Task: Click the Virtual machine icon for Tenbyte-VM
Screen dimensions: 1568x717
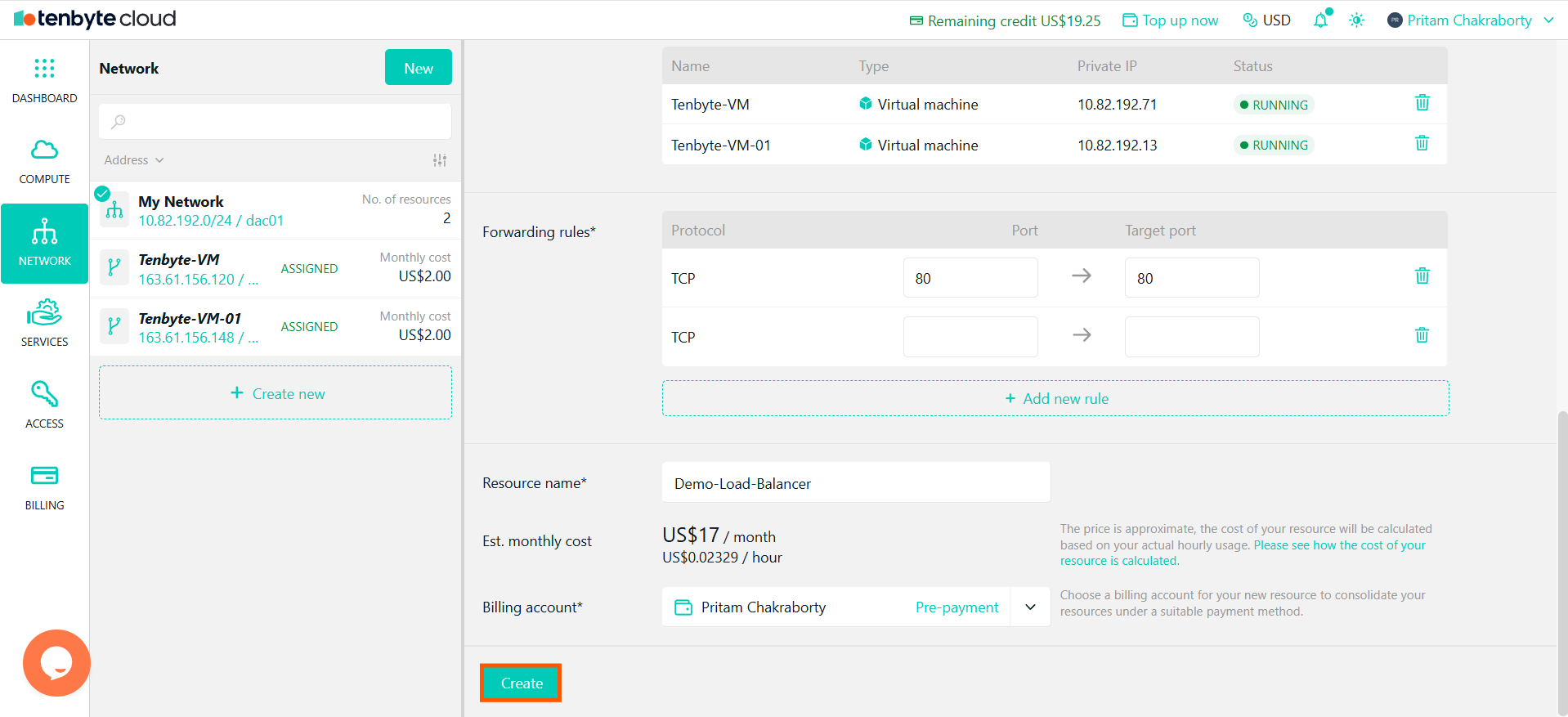Action: point(866,104)
